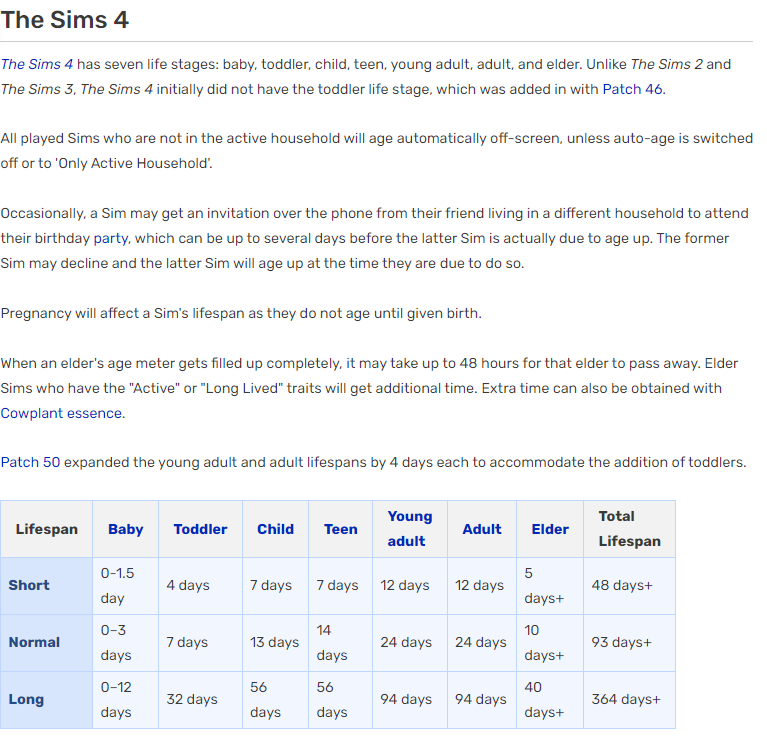
Task: Click the 364 days+ table cell
Action: coord(626,699)
